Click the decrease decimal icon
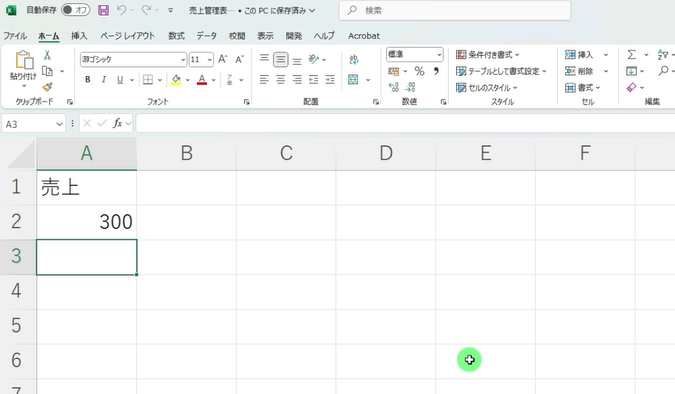This screenshot has height=394, width=675. coord(410,87)
